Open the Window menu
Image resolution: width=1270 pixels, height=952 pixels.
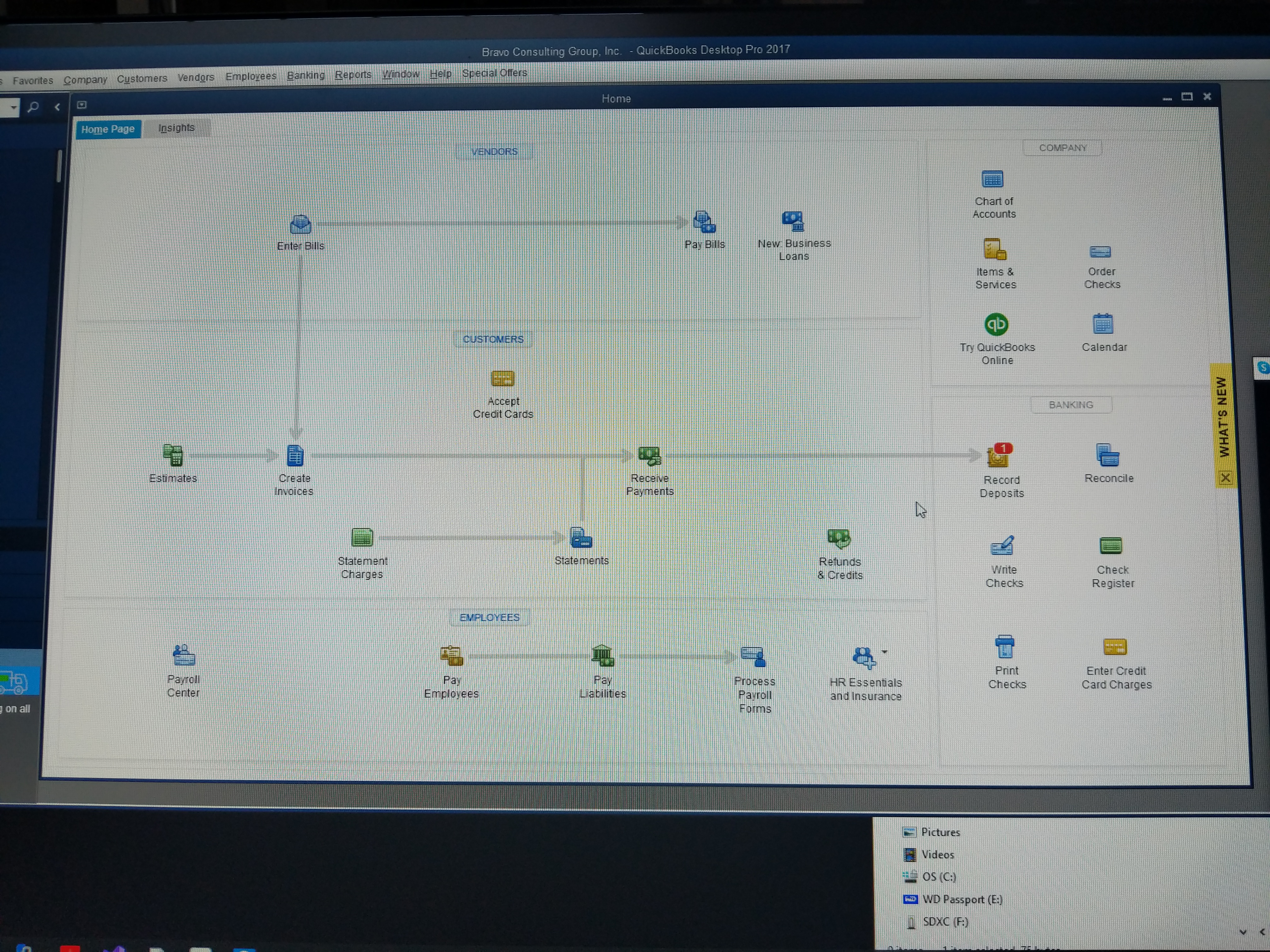pos(400,74)
